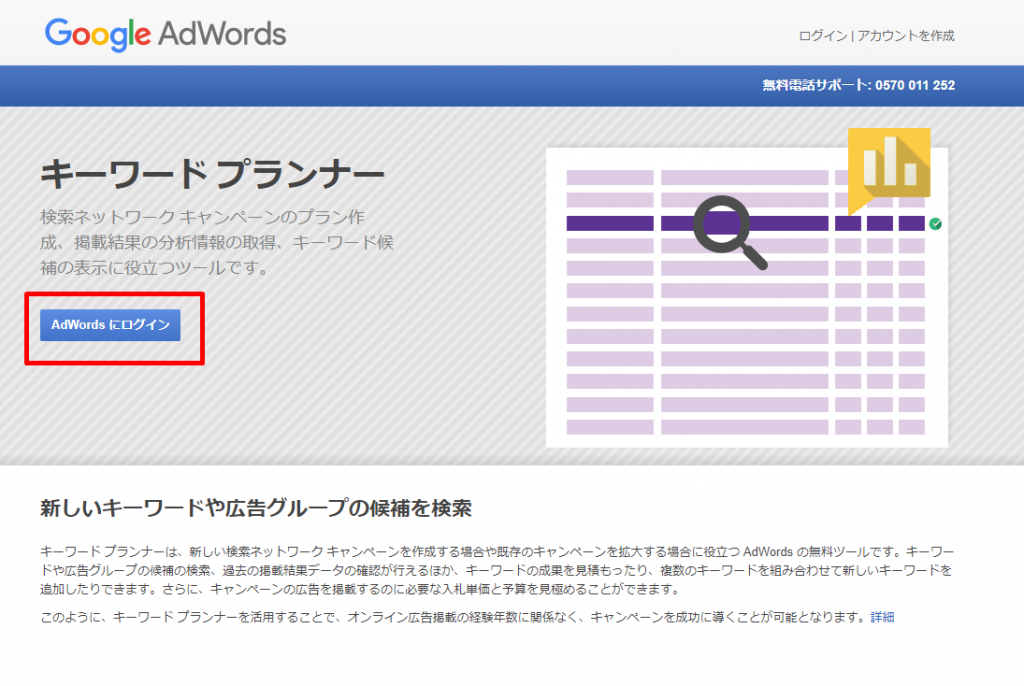Click the 新しいキーワードや広告グループの候補を検索 heading
This screenshot has width=1024, height=686.
[x=255, y=508]
